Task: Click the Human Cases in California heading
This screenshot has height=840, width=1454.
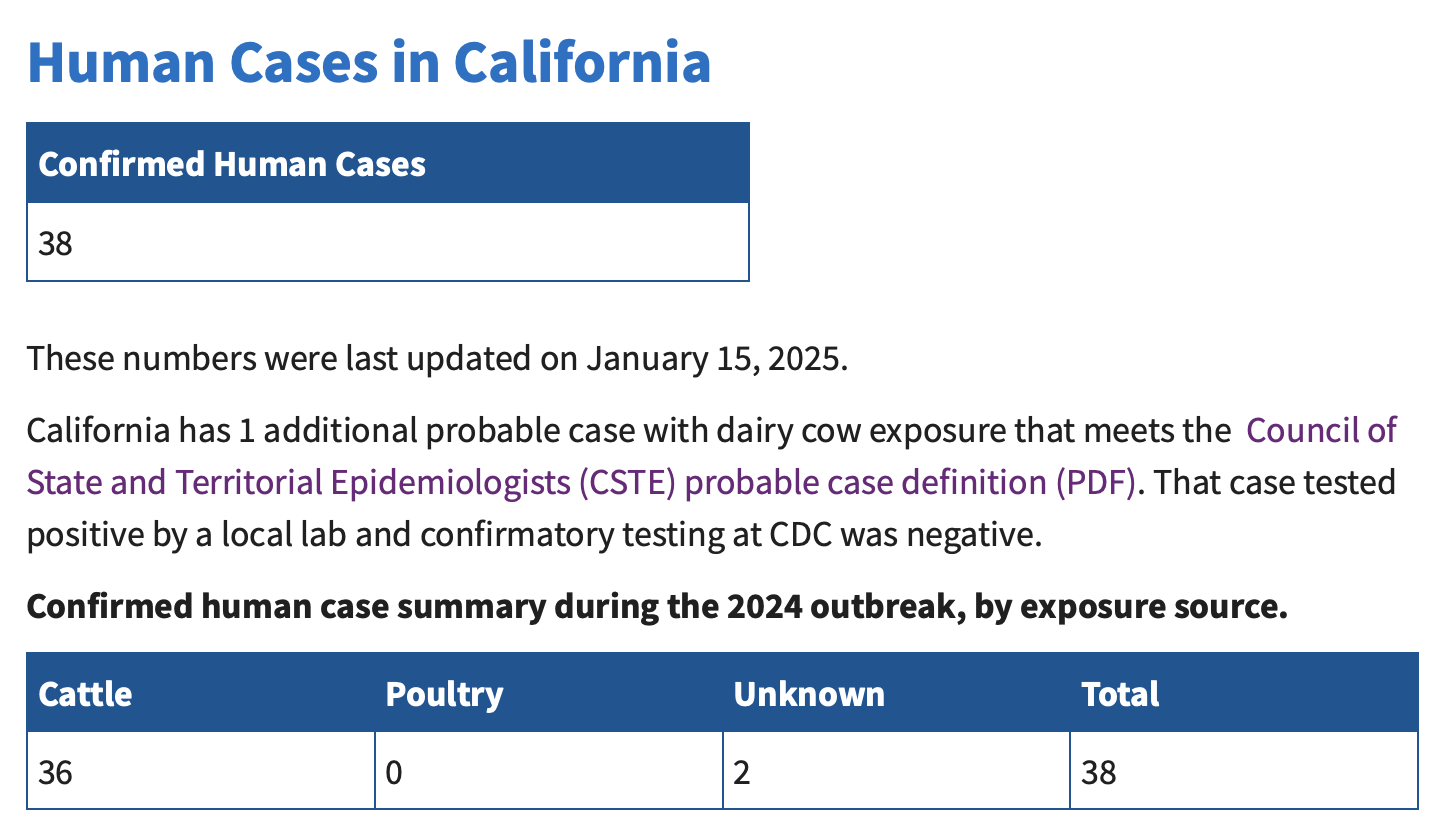Action: 369,62
